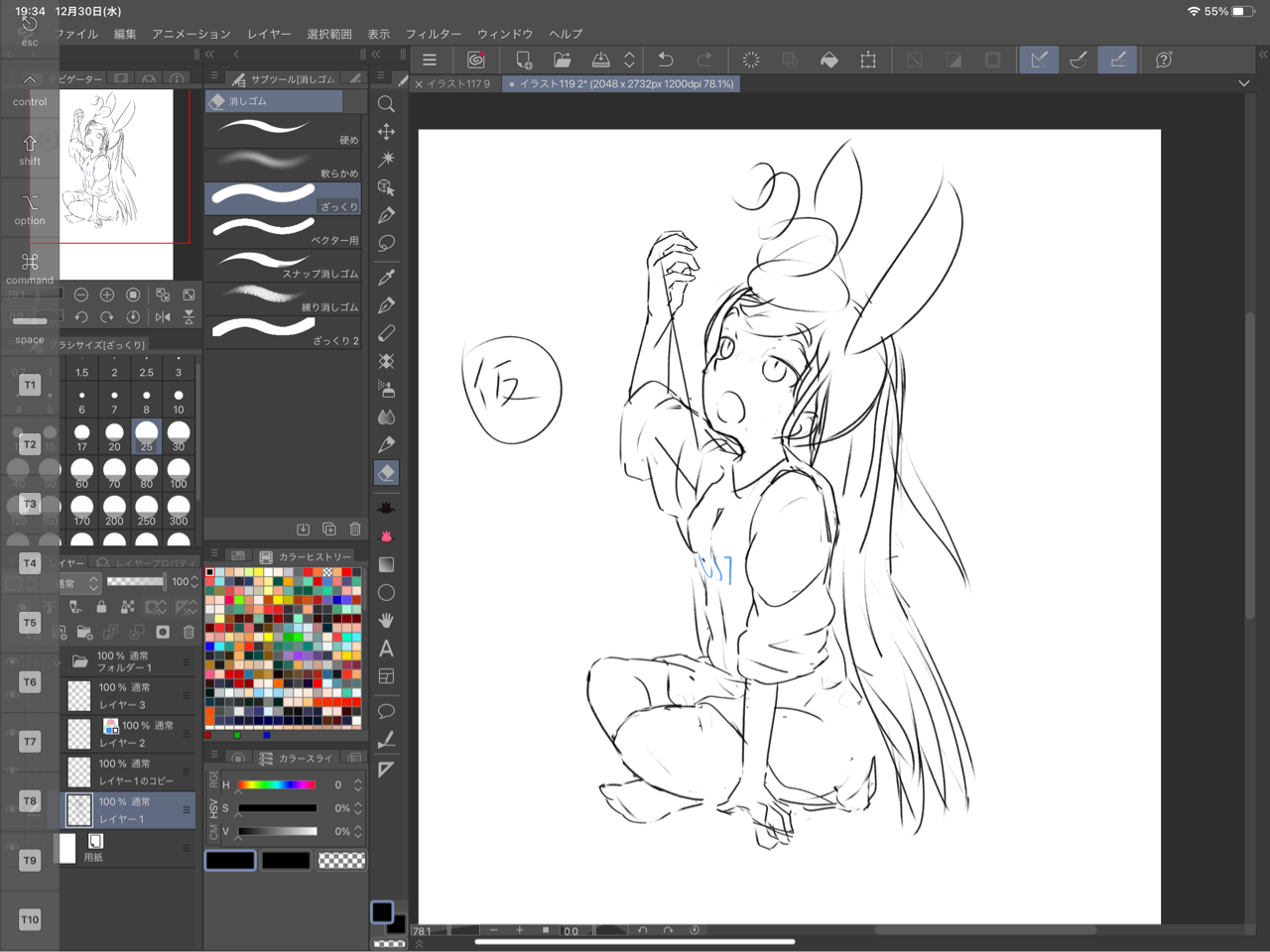Viewport: 1270px width, 952px height.
Task: Toggle snap to grid in toolbar
Action: click(1118, 59)
